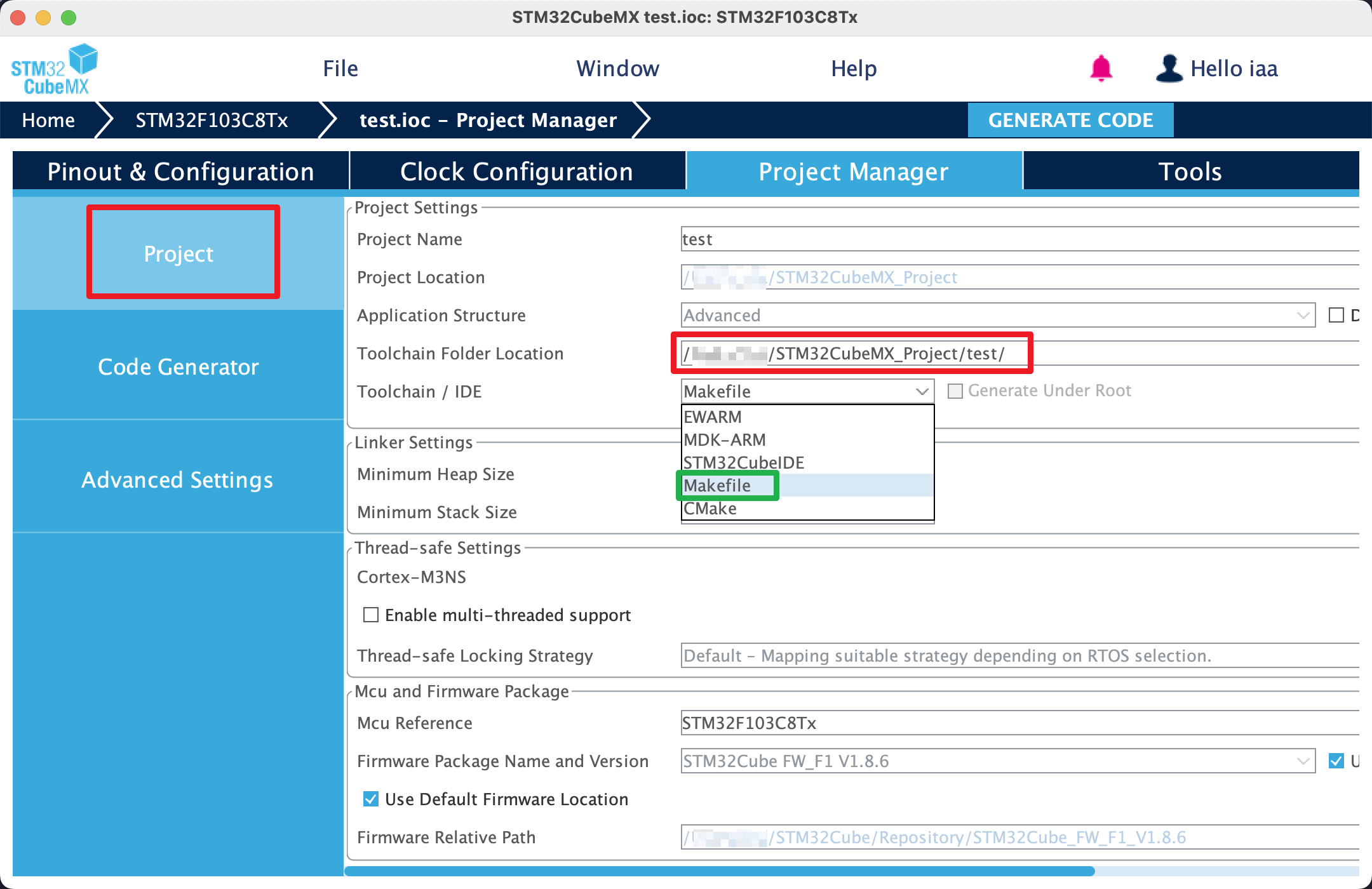Click the horizontal scrollbar at bottom
Viewport: 1372px width, 889px height.
[x=719, y=871]
